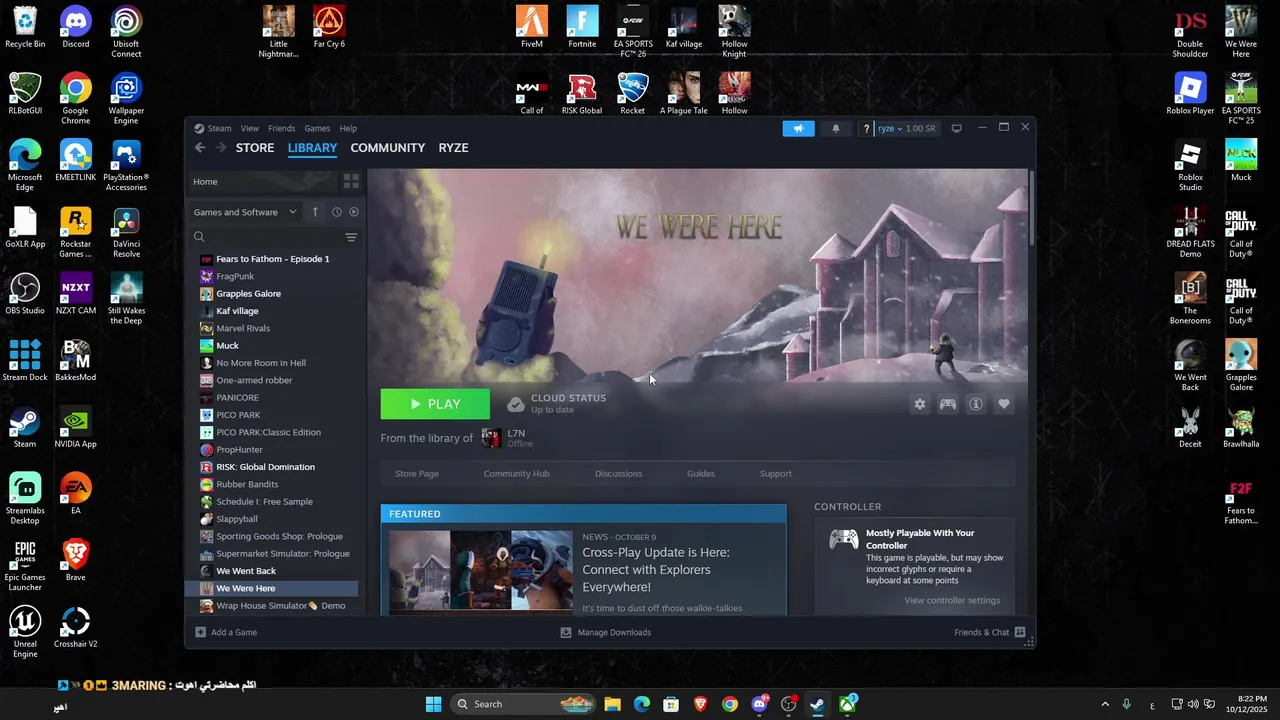Open the Xbox app on the taskbar
1280x720 pixels.
tap(847, 704)
